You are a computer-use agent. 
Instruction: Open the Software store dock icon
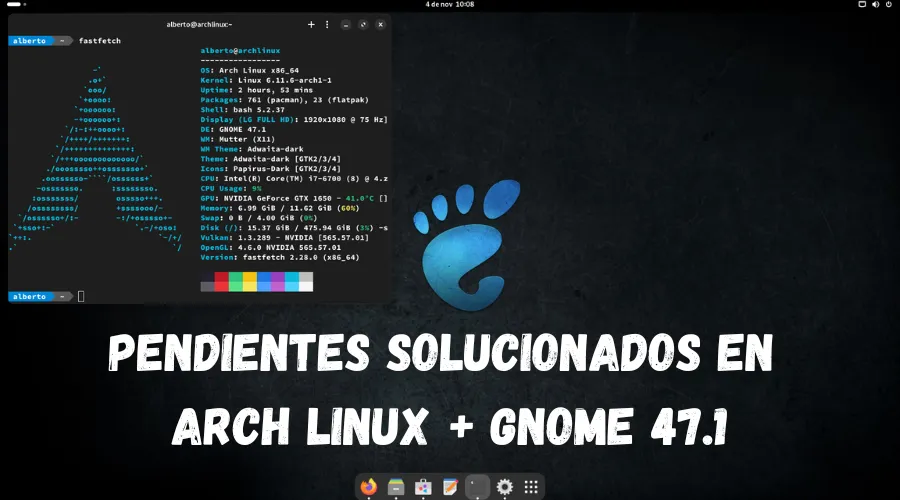coord(423,487)
